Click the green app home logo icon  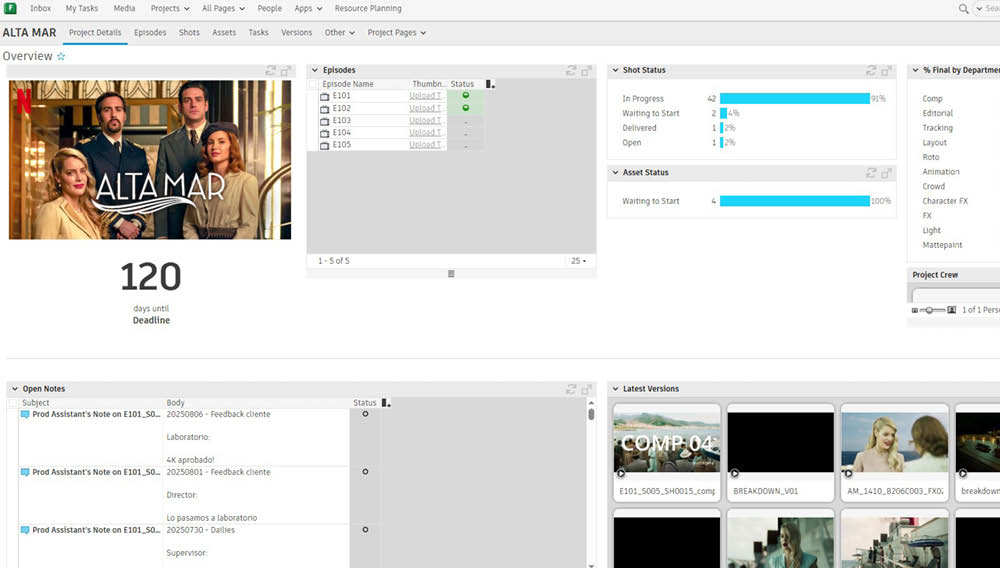[x=10, y=8]
